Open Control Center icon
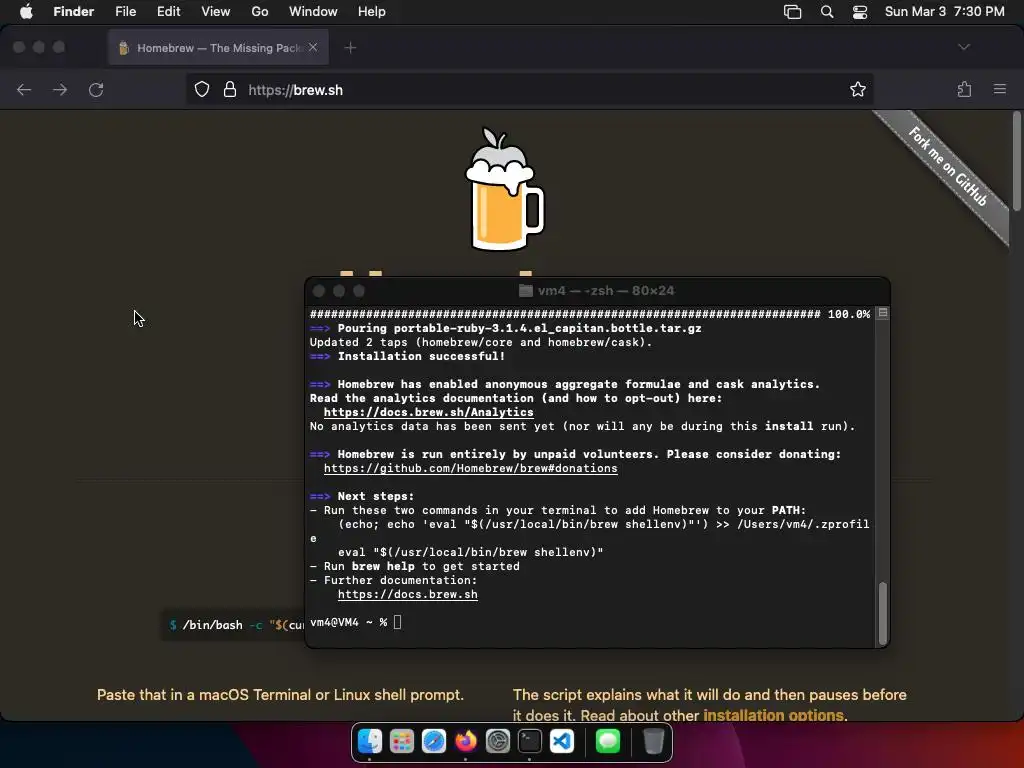The height and width of the screenshot is (768, 1024). [x=860, y=12]
